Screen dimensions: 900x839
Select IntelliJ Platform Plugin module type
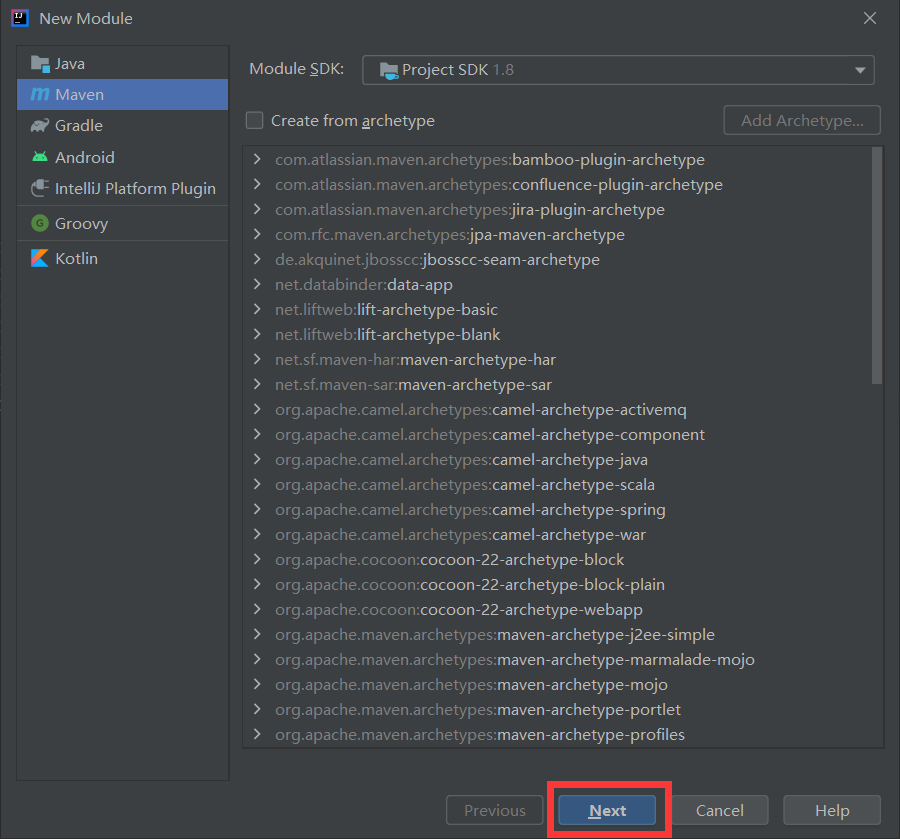[x=122, y=188]
